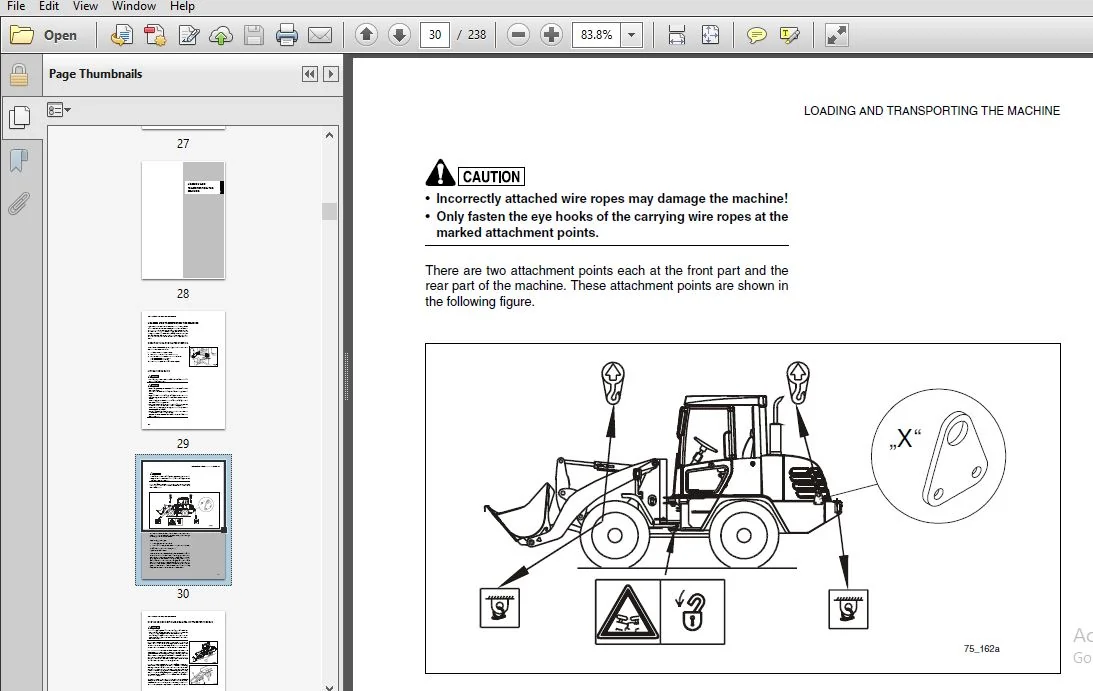1093x691 pixels.
Task: Click the Add sticky note comment icon
Action: [x=756, y=35]
